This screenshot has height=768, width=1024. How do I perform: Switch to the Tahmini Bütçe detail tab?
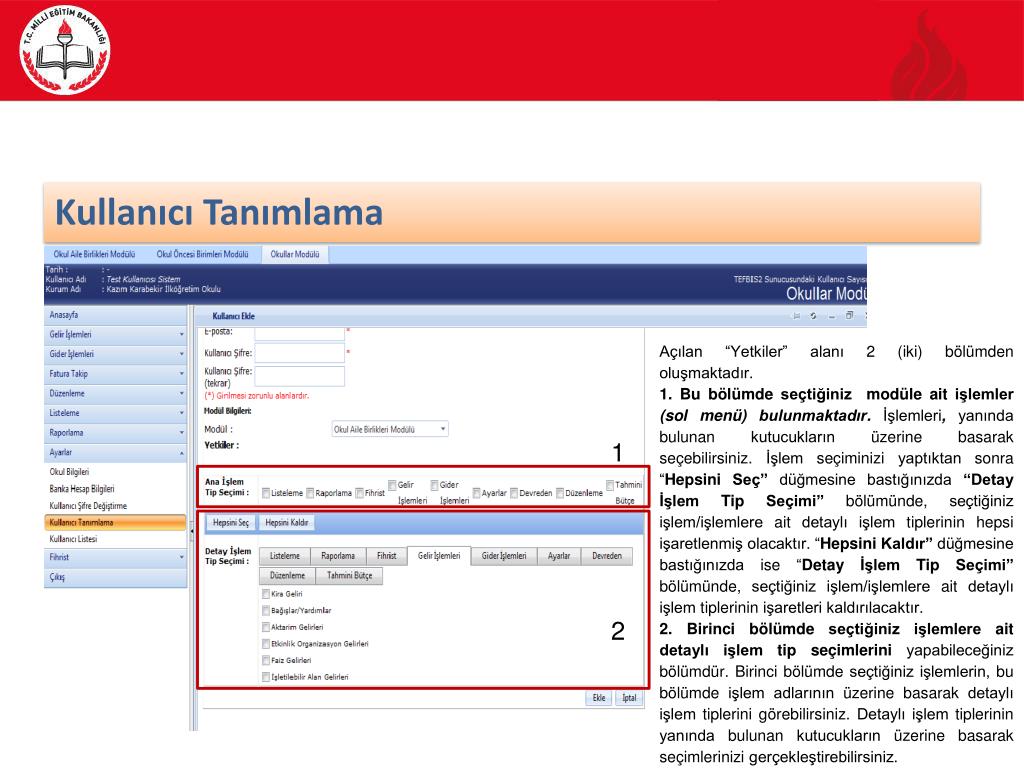tap(349, 575)
